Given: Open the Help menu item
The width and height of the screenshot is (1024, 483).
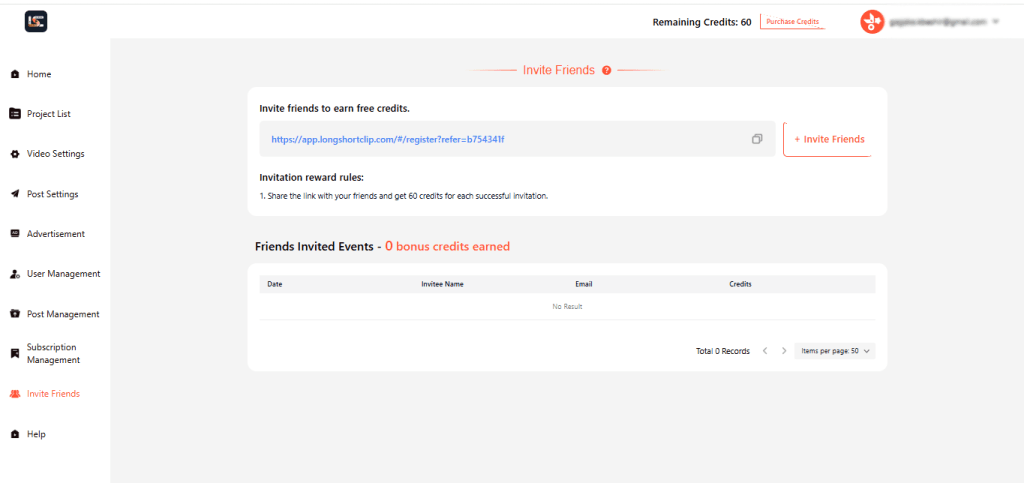Looking at the screenshot, I should [x=36, y=434].
